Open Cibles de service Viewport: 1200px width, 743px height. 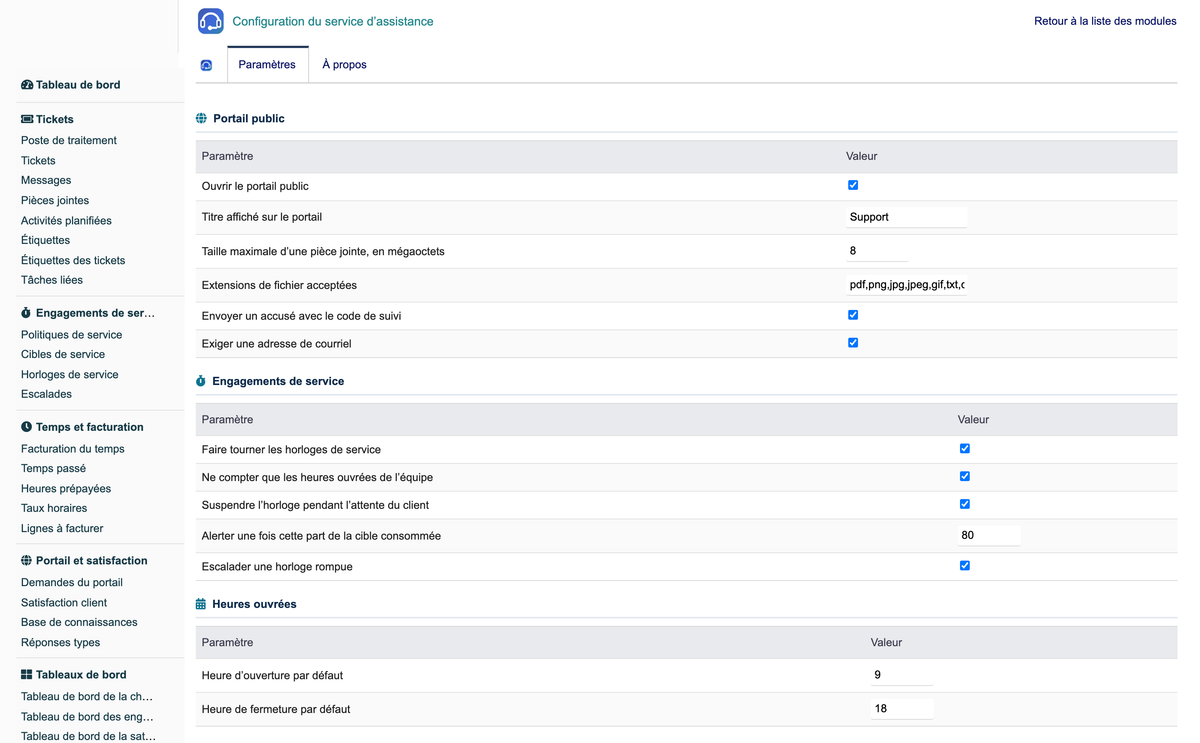point(63,355)
